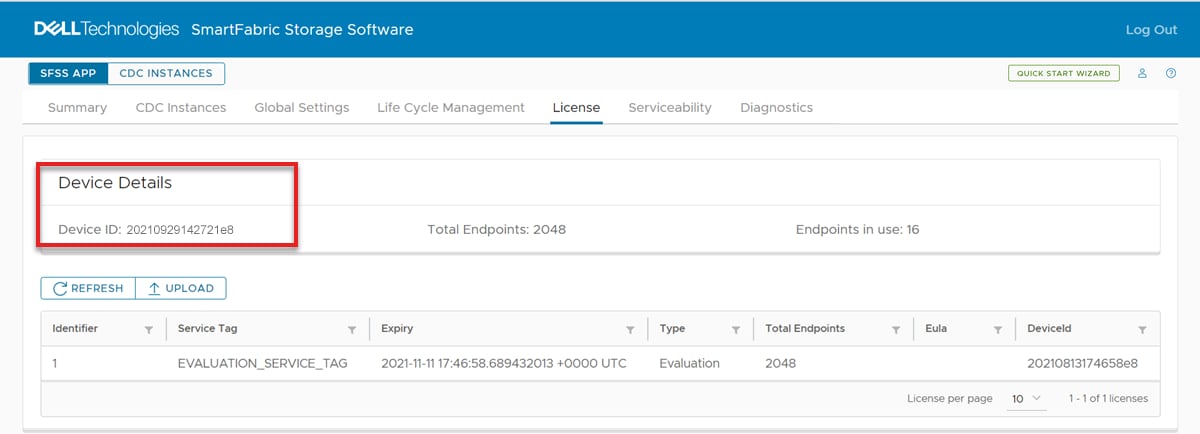Click the Total Endpoints: 2048 text
The width and height of the screenshot is (1200, 434).
tap(497, 229)
